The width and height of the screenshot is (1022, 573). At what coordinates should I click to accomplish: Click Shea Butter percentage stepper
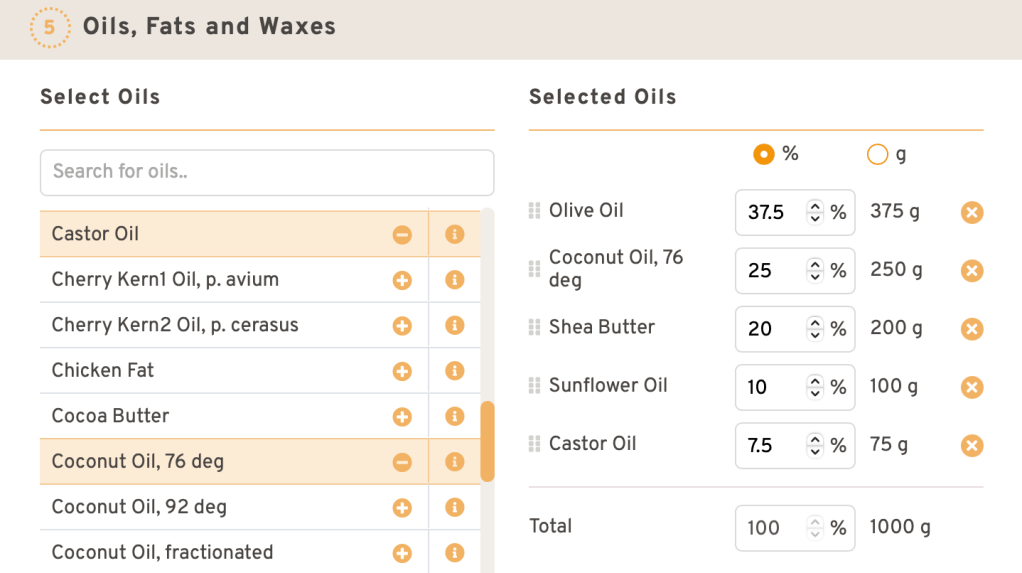point(815,329)
